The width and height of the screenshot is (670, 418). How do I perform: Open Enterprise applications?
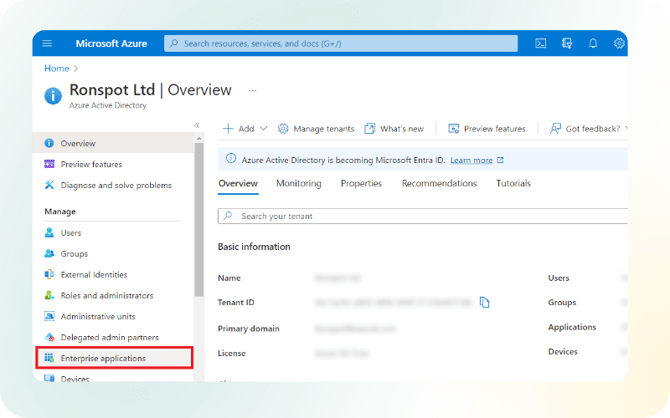[114, 358]
